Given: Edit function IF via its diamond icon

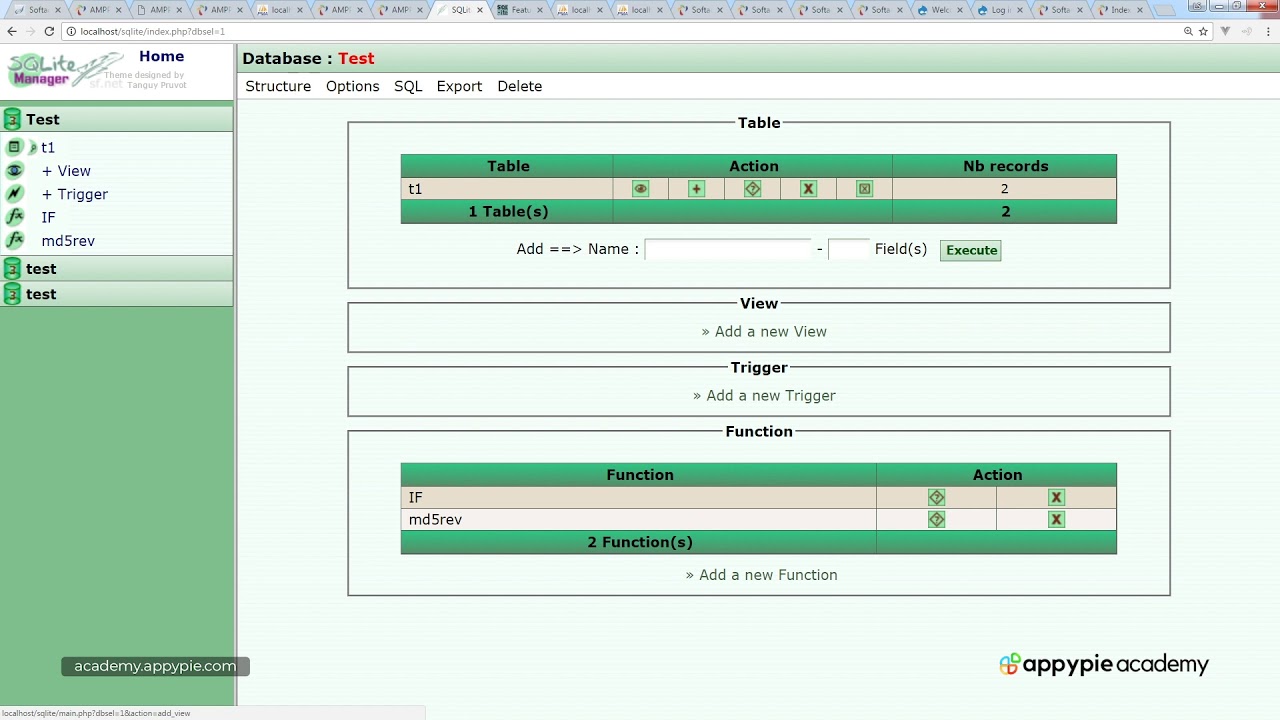Looking at the screenshot, I should [936, 497].
